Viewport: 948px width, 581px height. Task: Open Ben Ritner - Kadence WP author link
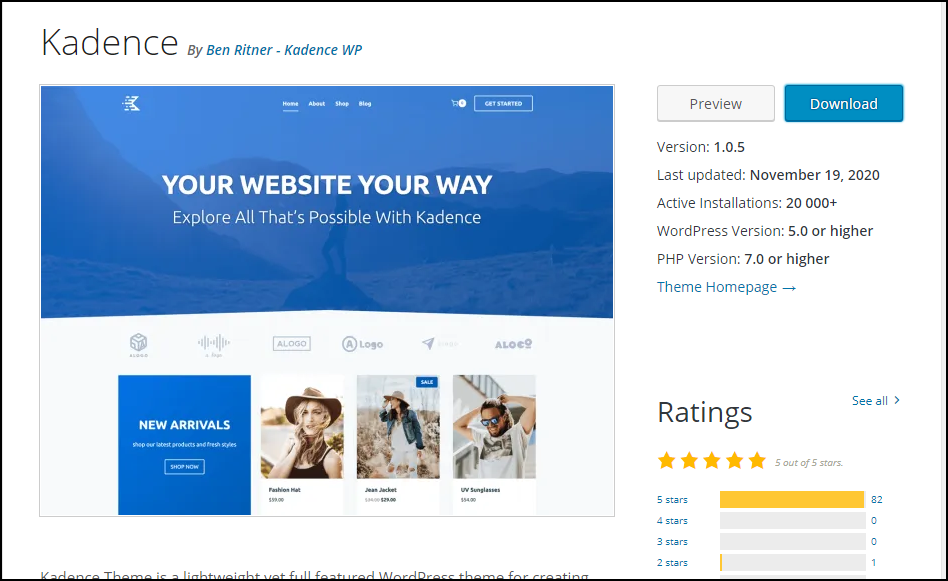tap(284, 50)
